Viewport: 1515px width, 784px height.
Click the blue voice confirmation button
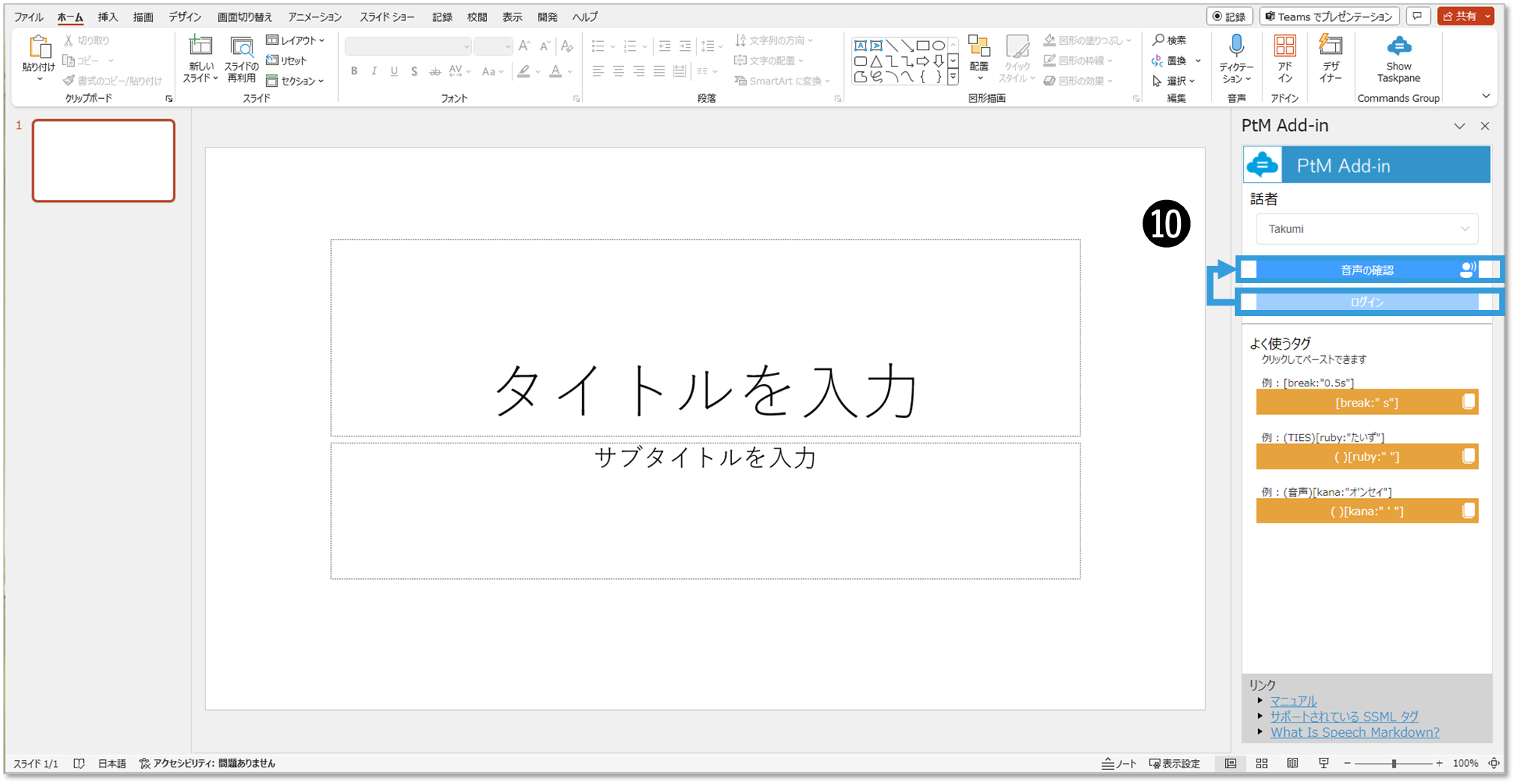tap(1367, 270)
